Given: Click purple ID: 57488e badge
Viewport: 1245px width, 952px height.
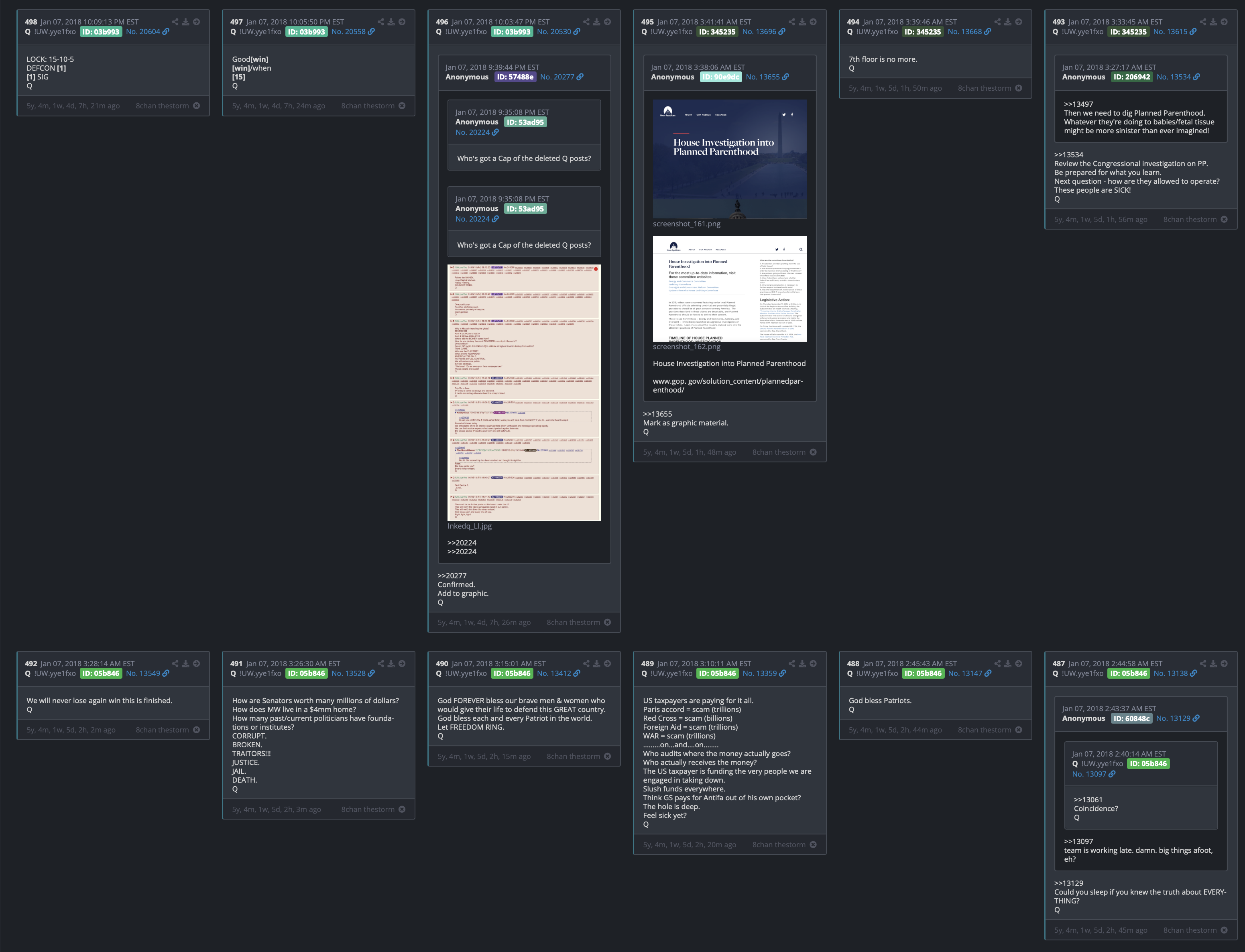Looking at the screenshot, I should pos(515,77).
